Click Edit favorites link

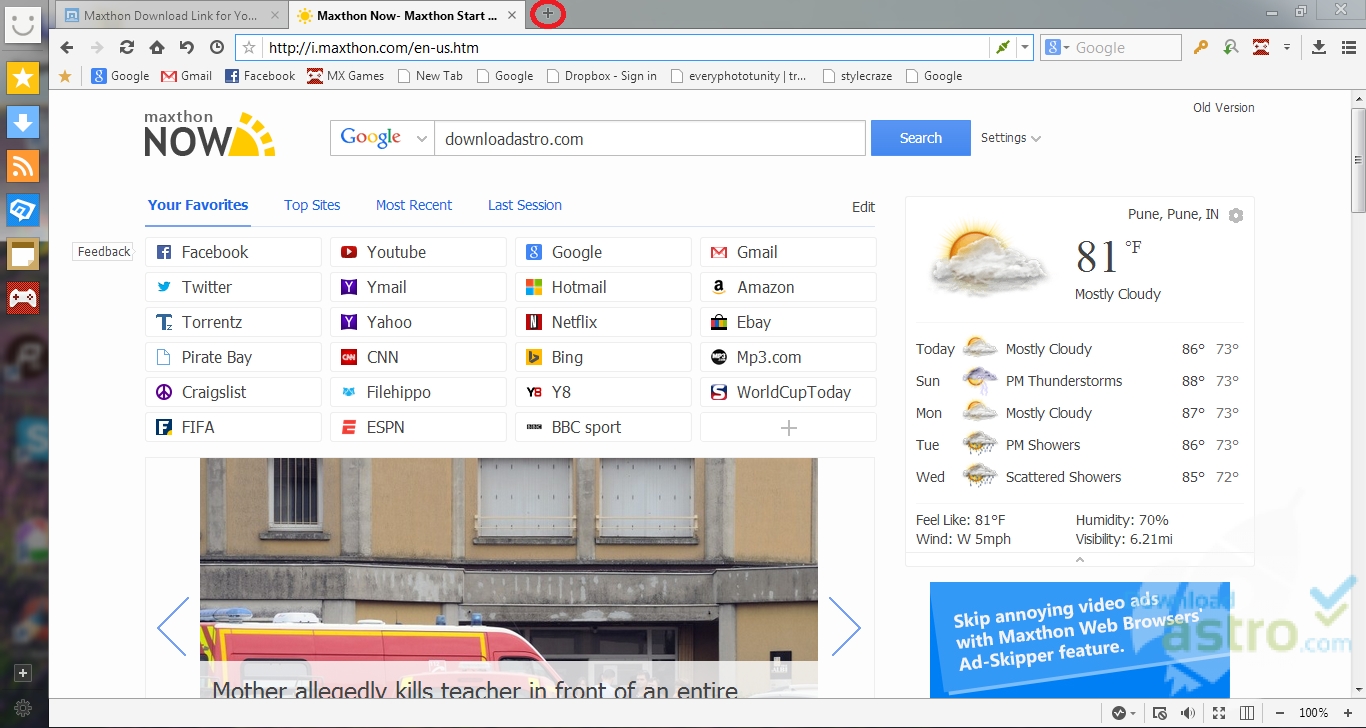click(863, 207)
